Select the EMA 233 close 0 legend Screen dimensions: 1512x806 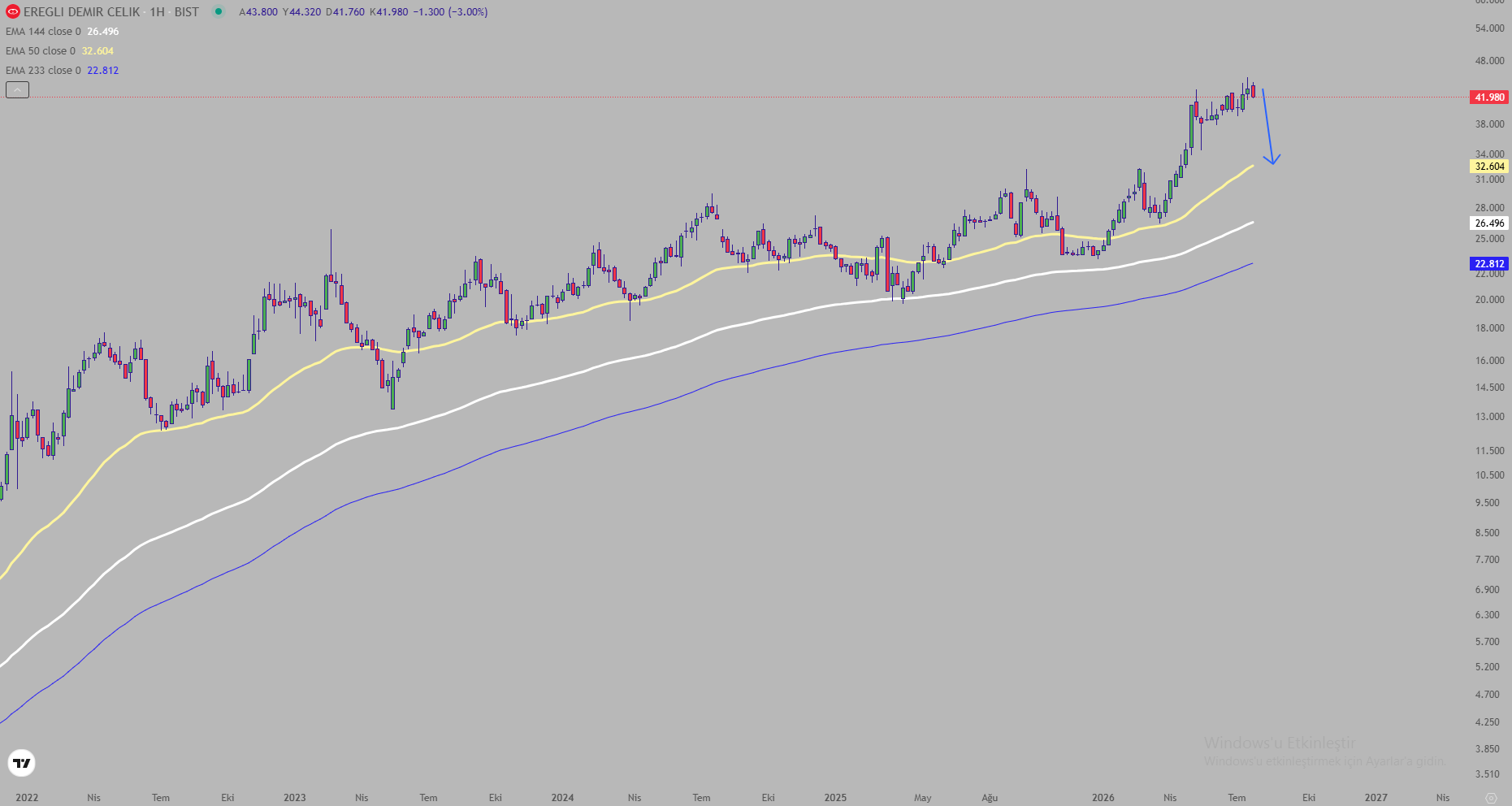tap(43, 71)
